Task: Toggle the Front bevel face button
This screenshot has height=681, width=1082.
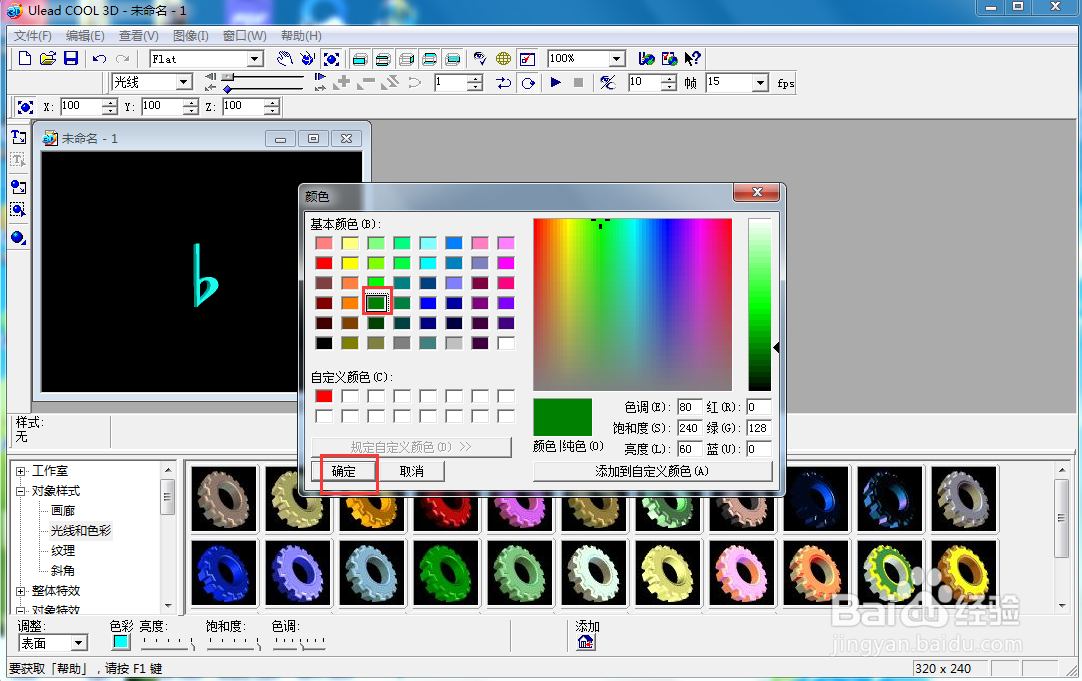Action: (383, 59)
